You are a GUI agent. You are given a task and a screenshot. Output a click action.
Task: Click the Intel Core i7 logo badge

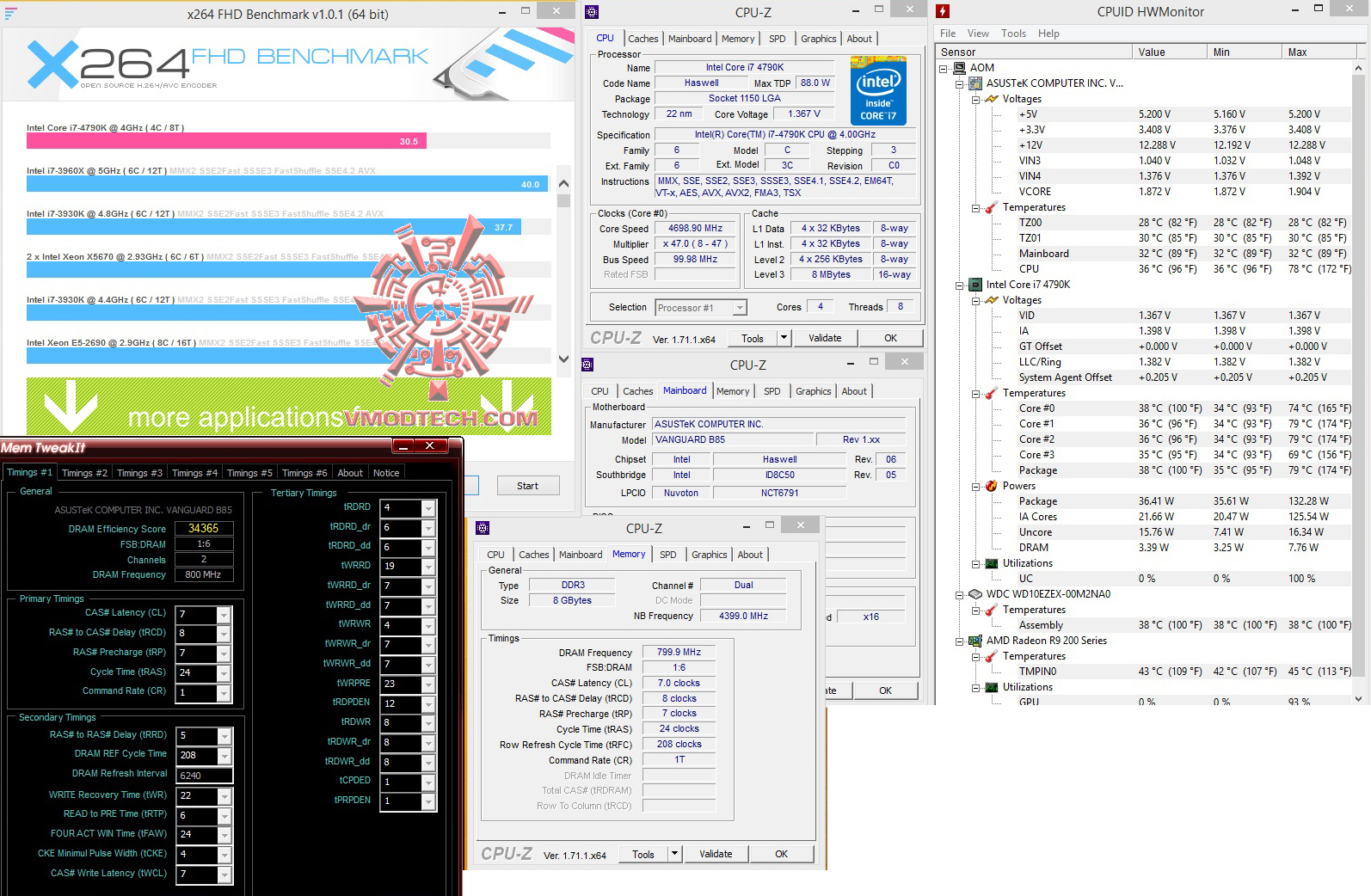tap(878, 90)
